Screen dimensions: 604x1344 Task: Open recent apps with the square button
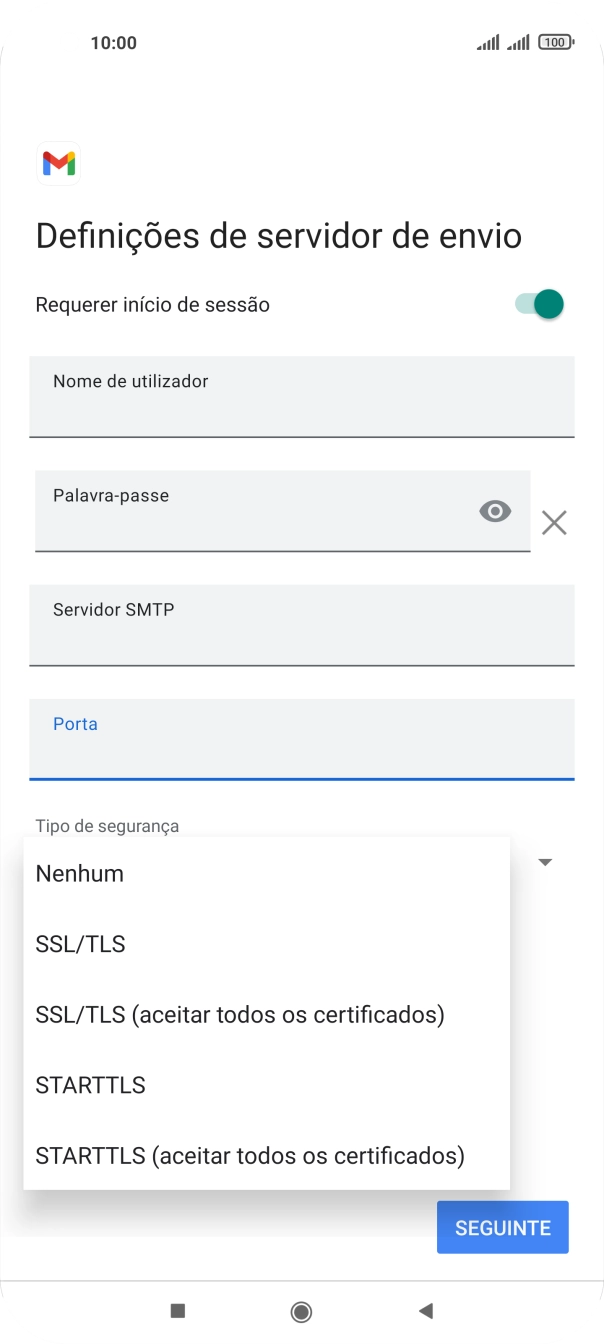point(176,1311)
